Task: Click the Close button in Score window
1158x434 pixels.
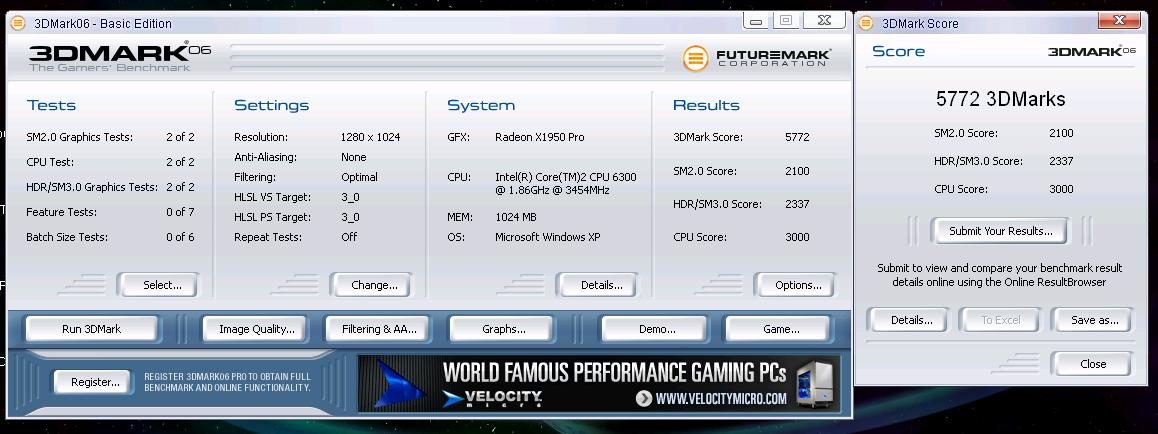Action: pyautogui.click(x=1092, y=364)
